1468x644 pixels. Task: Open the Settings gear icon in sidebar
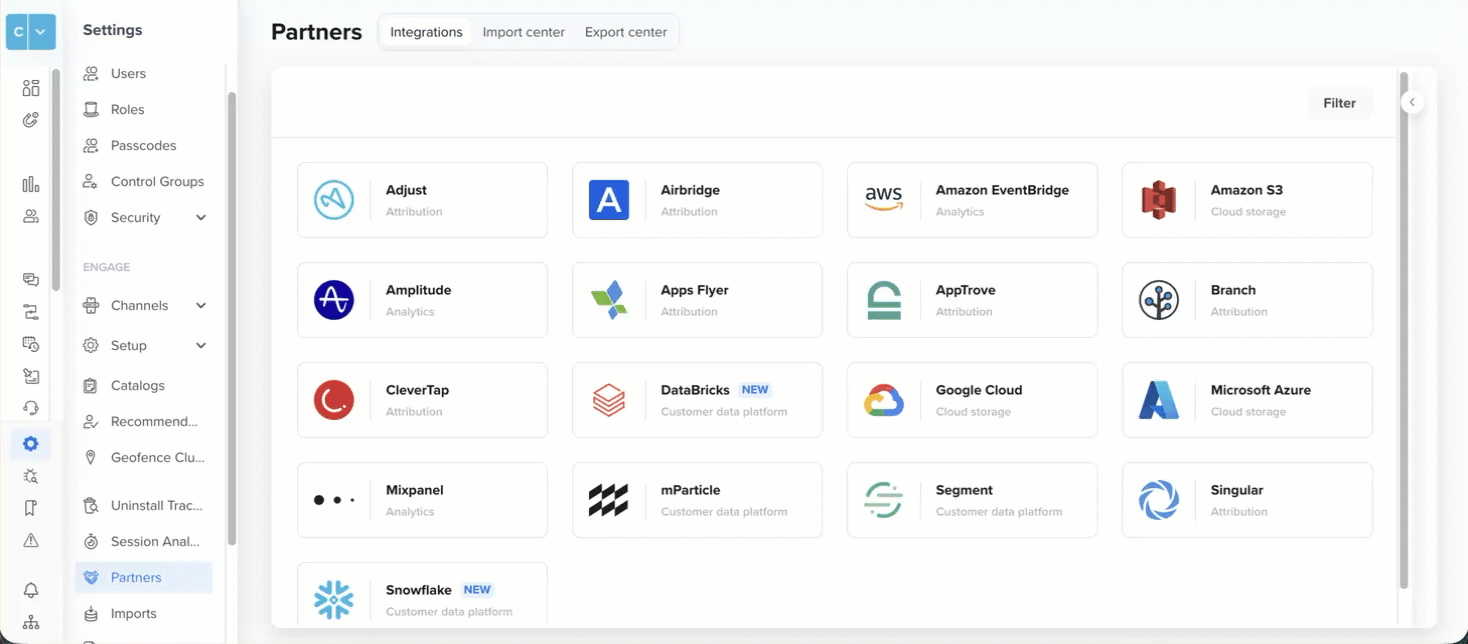pos(30,443)
